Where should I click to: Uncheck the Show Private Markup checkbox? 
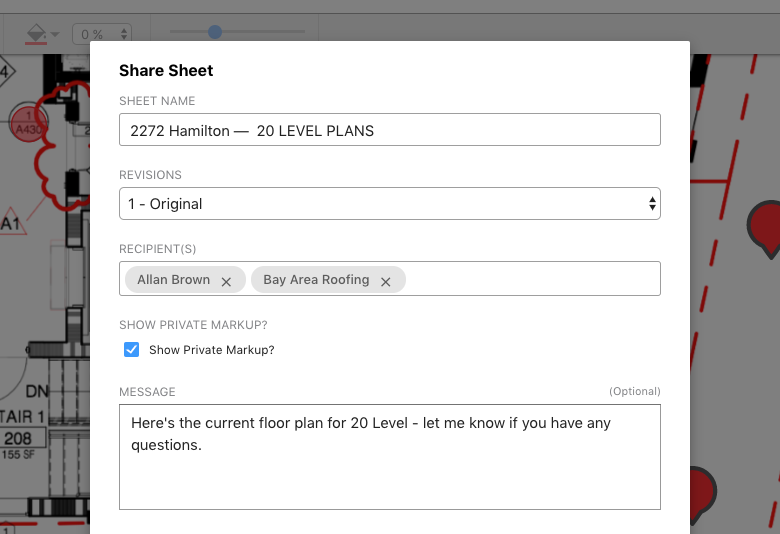tap(131, 350)
